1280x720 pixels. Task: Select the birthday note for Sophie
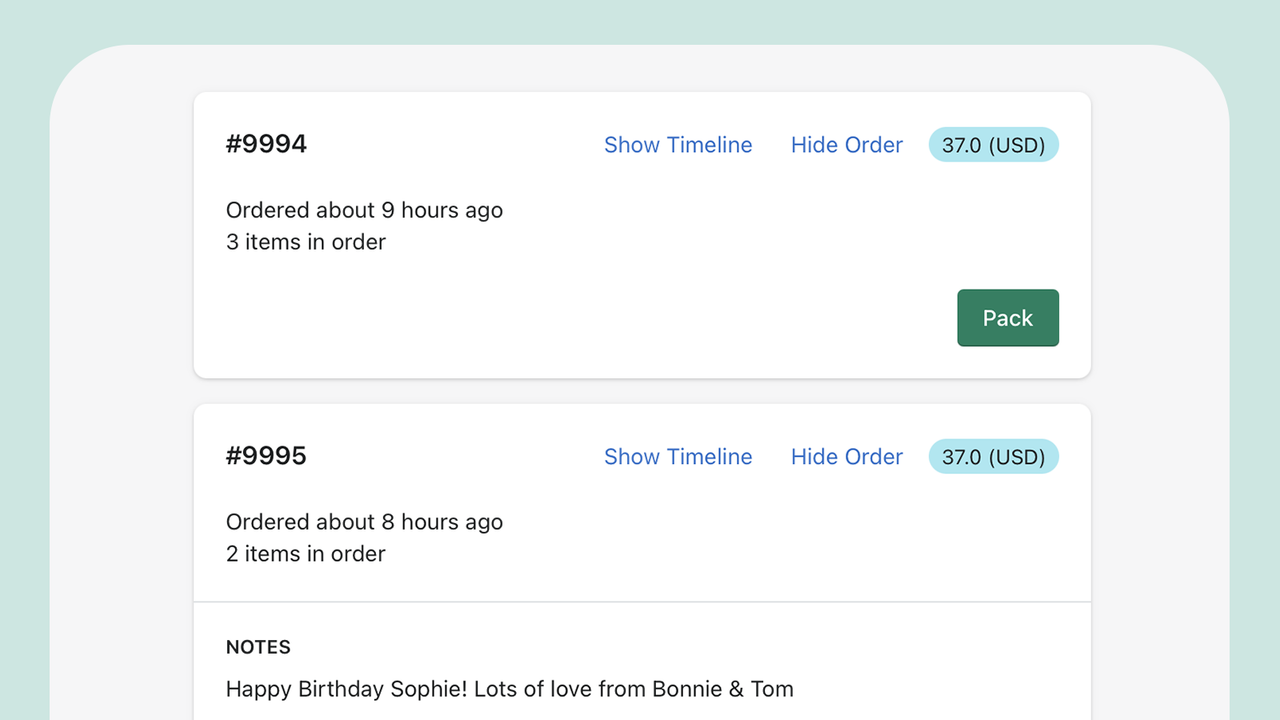tap(509, 688)
